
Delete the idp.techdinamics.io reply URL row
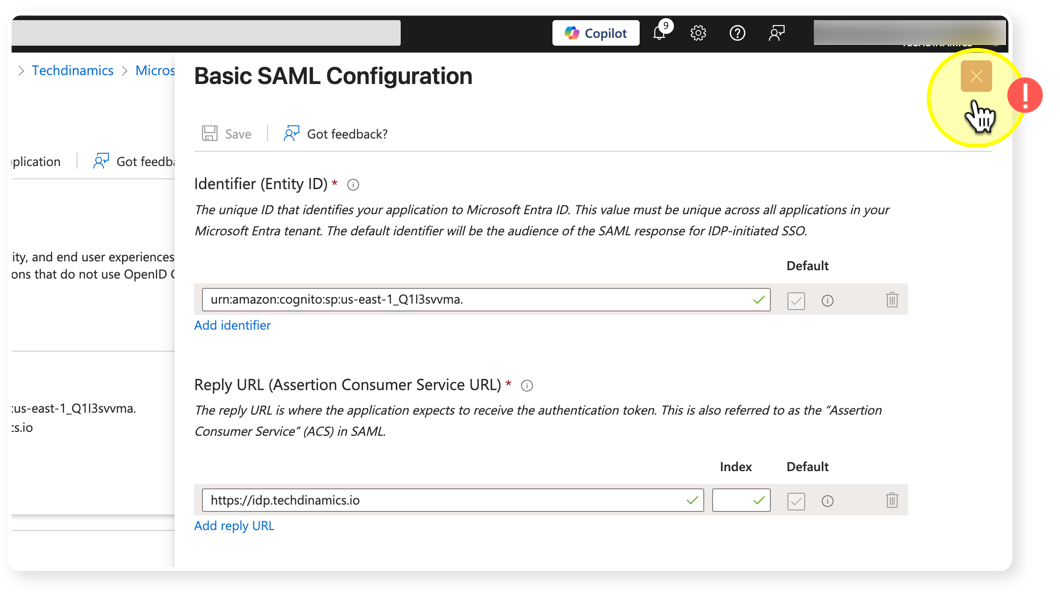point(892,500)
